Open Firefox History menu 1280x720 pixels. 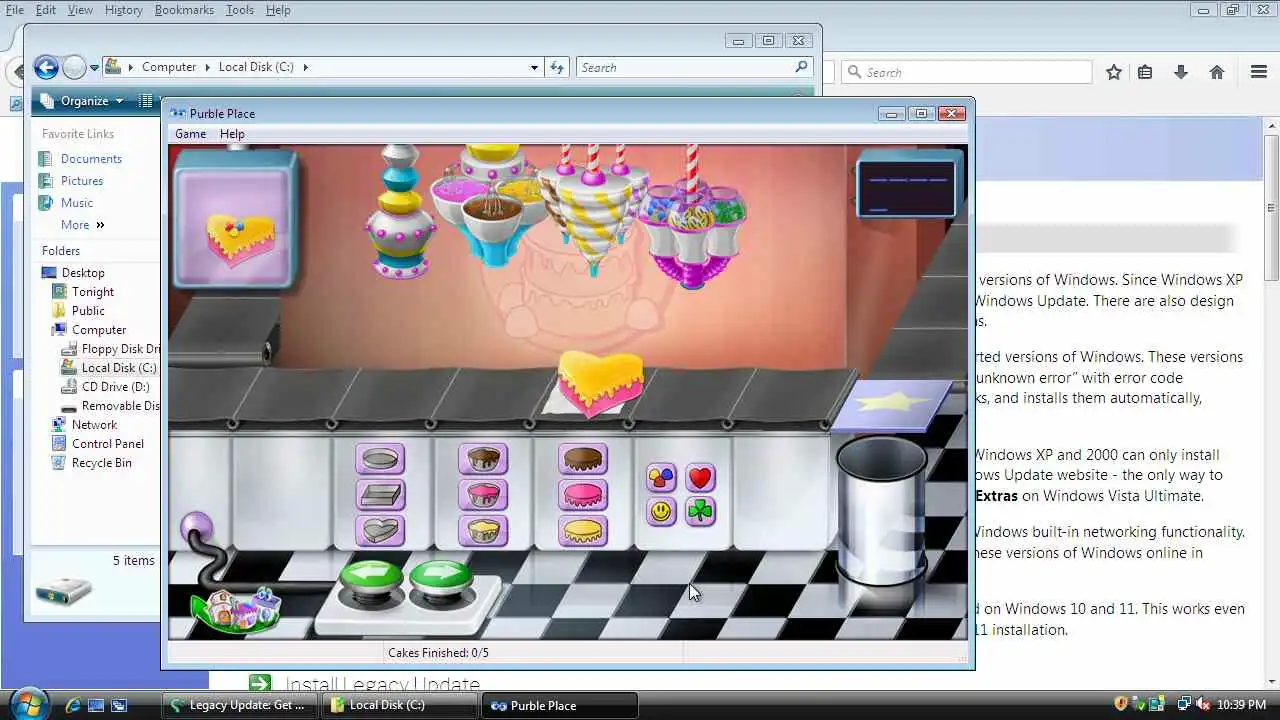pos(124,10)
